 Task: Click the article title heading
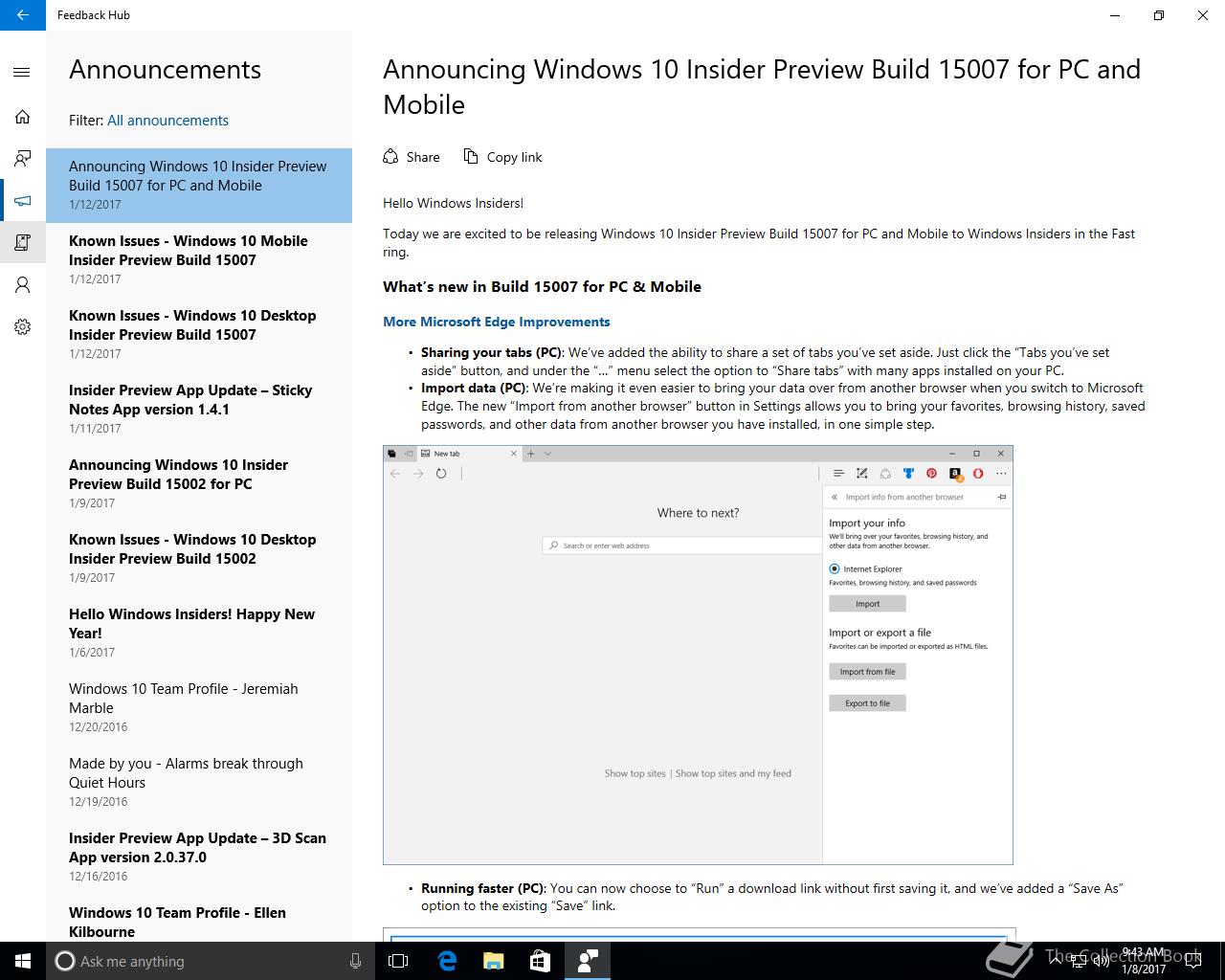[762, 87]
